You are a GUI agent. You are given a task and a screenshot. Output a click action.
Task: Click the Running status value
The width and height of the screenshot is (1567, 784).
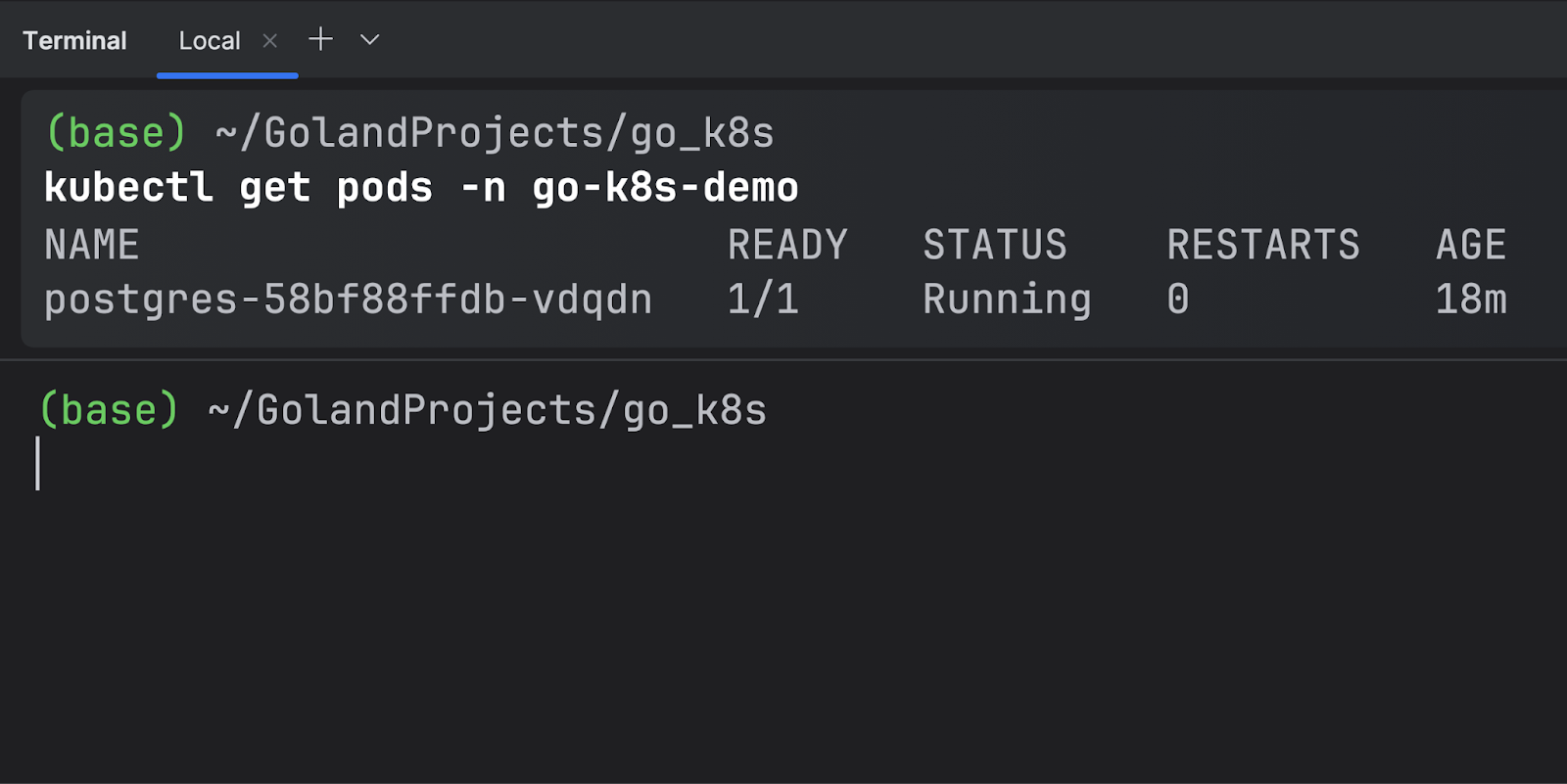[1007, 300]
